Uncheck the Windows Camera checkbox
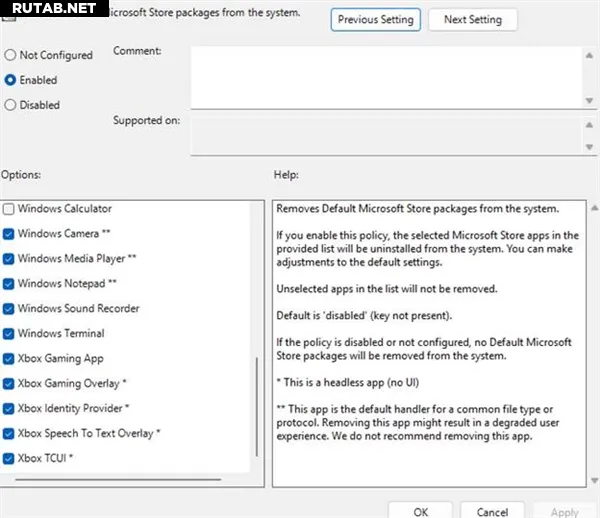This screenshot has width=600, height=518. pos(8,234)
